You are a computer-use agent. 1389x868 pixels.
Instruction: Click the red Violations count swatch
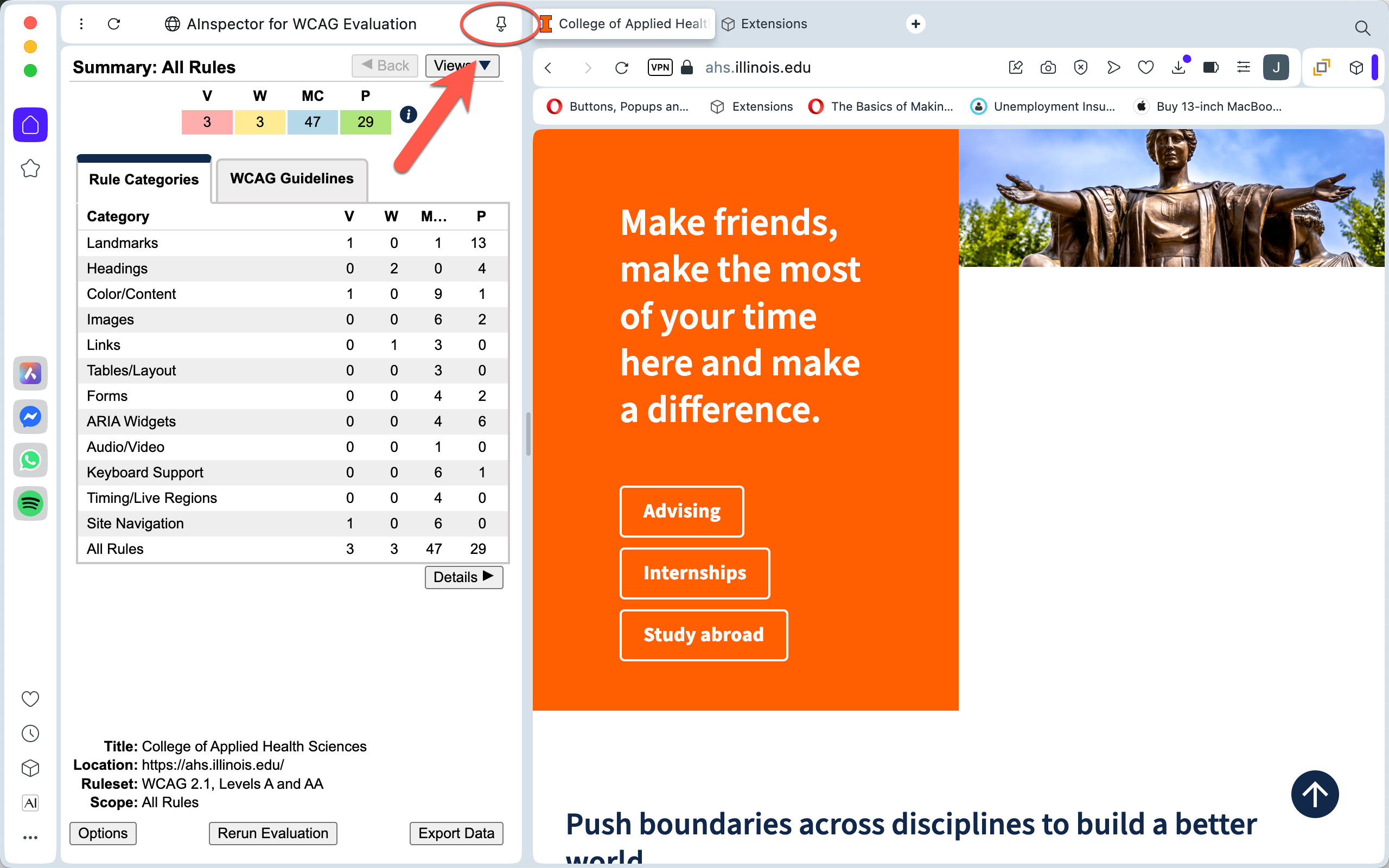(207, 122)
